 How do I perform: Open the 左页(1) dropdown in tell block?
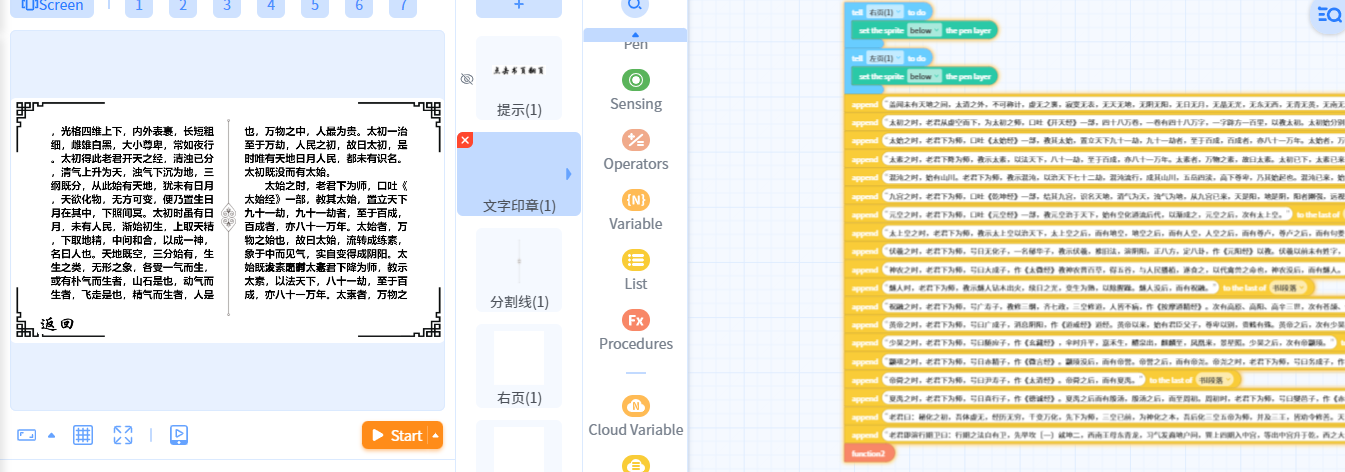[885, 58]
